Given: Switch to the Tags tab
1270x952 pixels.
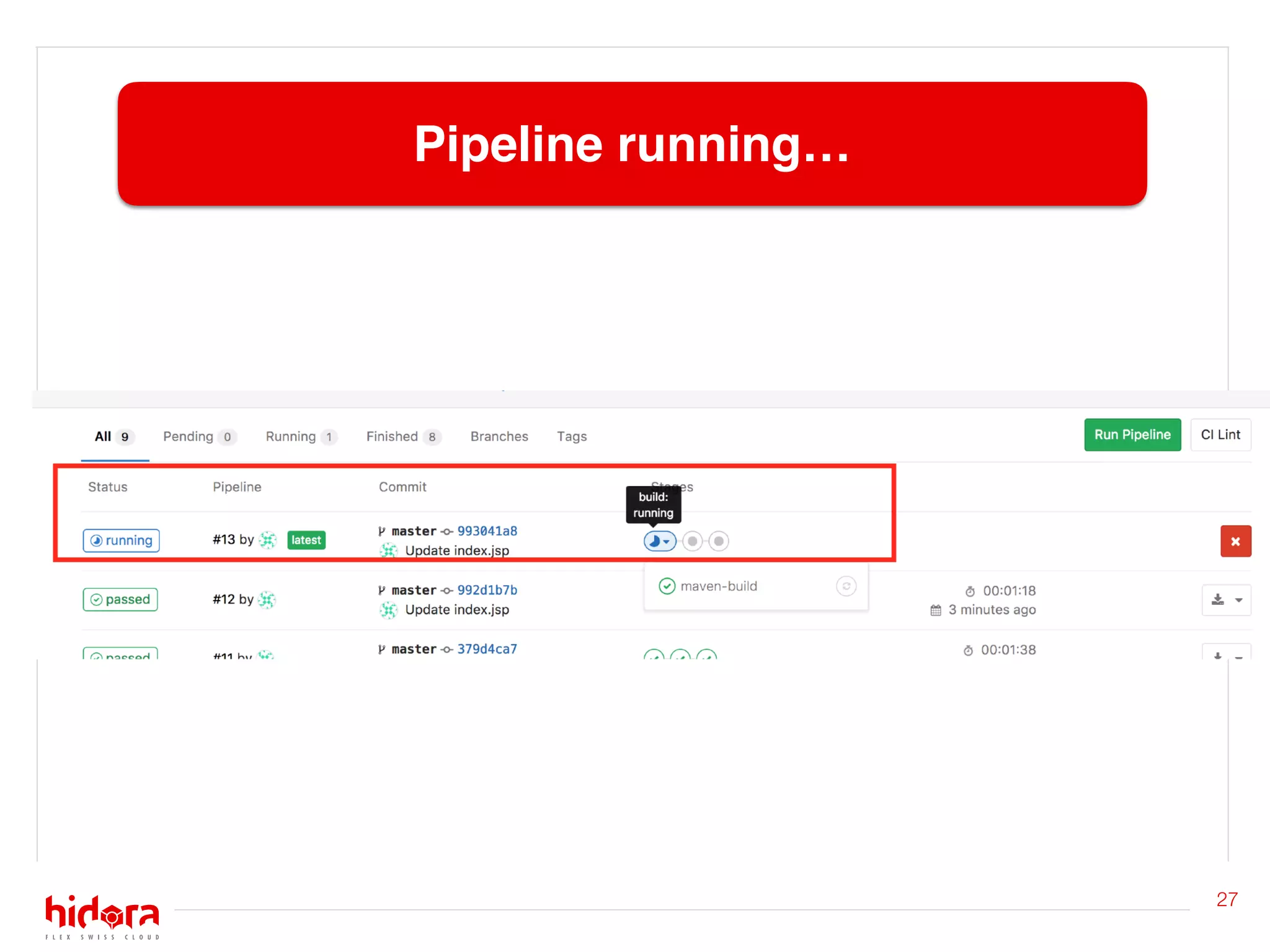Looking at the screenshot, I should coord(572,437).
